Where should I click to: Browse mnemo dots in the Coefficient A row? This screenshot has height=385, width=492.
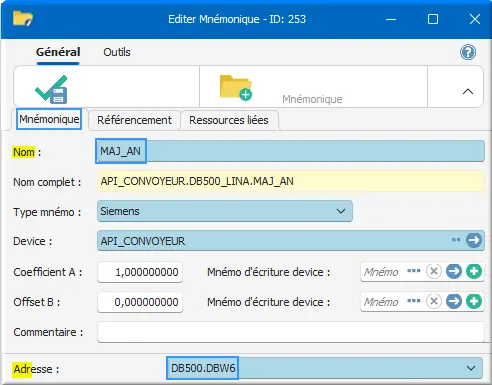tap(414, 271)
